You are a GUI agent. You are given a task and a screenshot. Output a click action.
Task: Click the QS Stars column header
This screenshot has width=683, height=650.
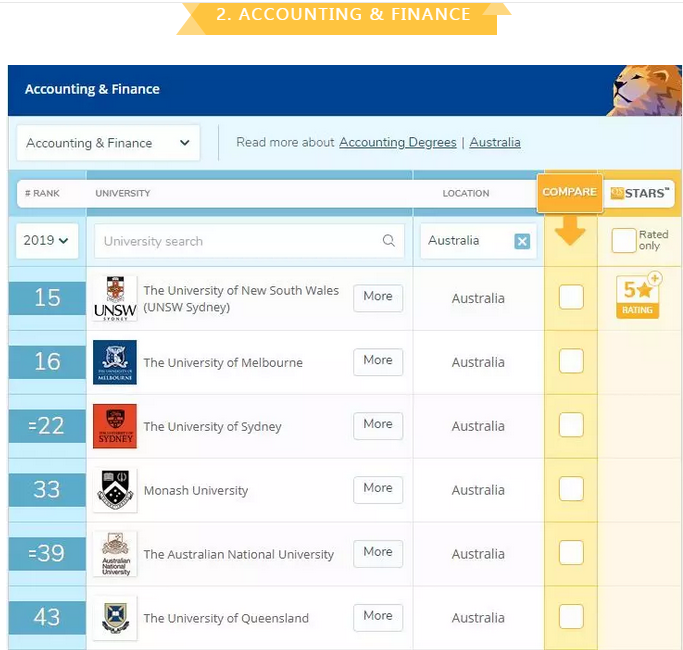(639, 193)
